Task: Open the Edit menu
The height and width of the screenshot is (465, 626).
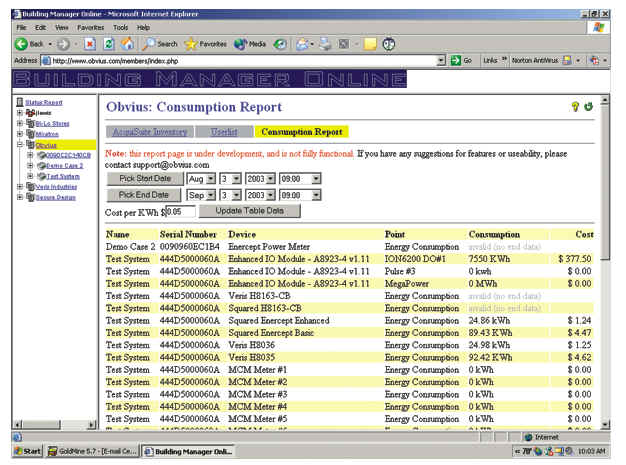Action: [40, 28]
